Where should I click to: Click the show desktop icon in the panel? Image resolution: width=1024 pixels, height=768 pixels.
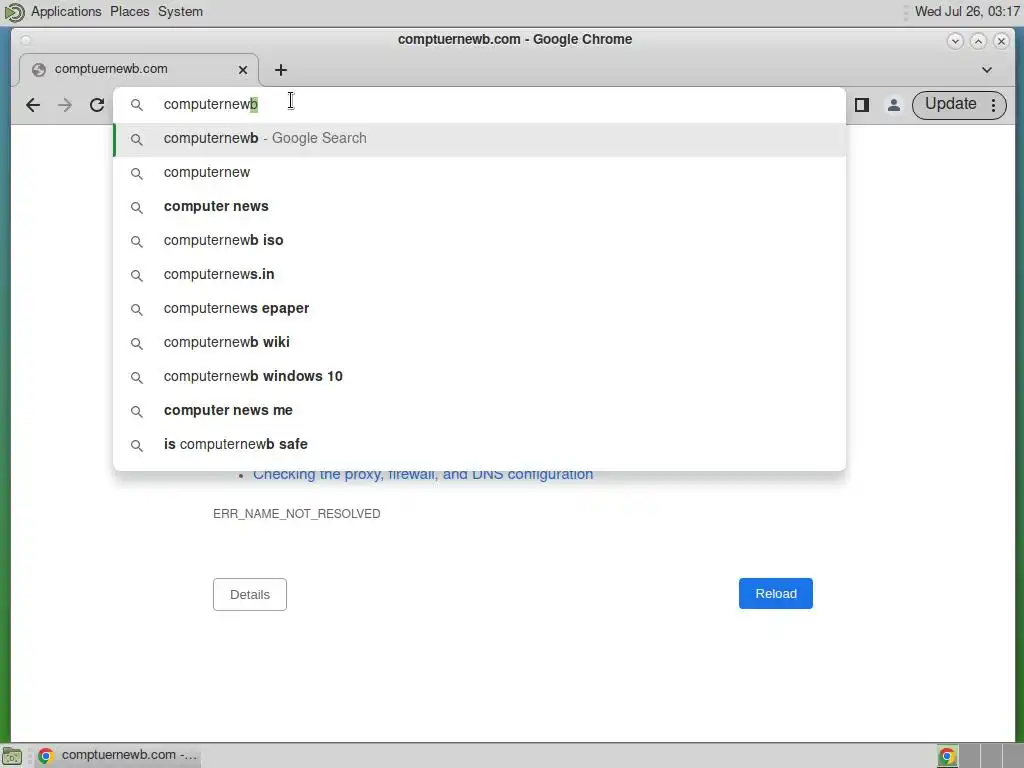tap(12, 756)
